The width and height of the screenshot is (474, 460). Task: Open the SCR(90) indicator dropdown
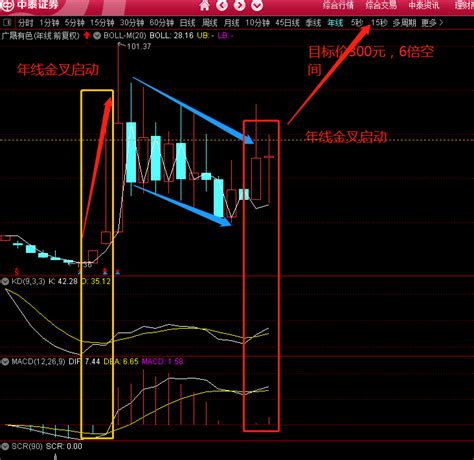coord(5,446)
